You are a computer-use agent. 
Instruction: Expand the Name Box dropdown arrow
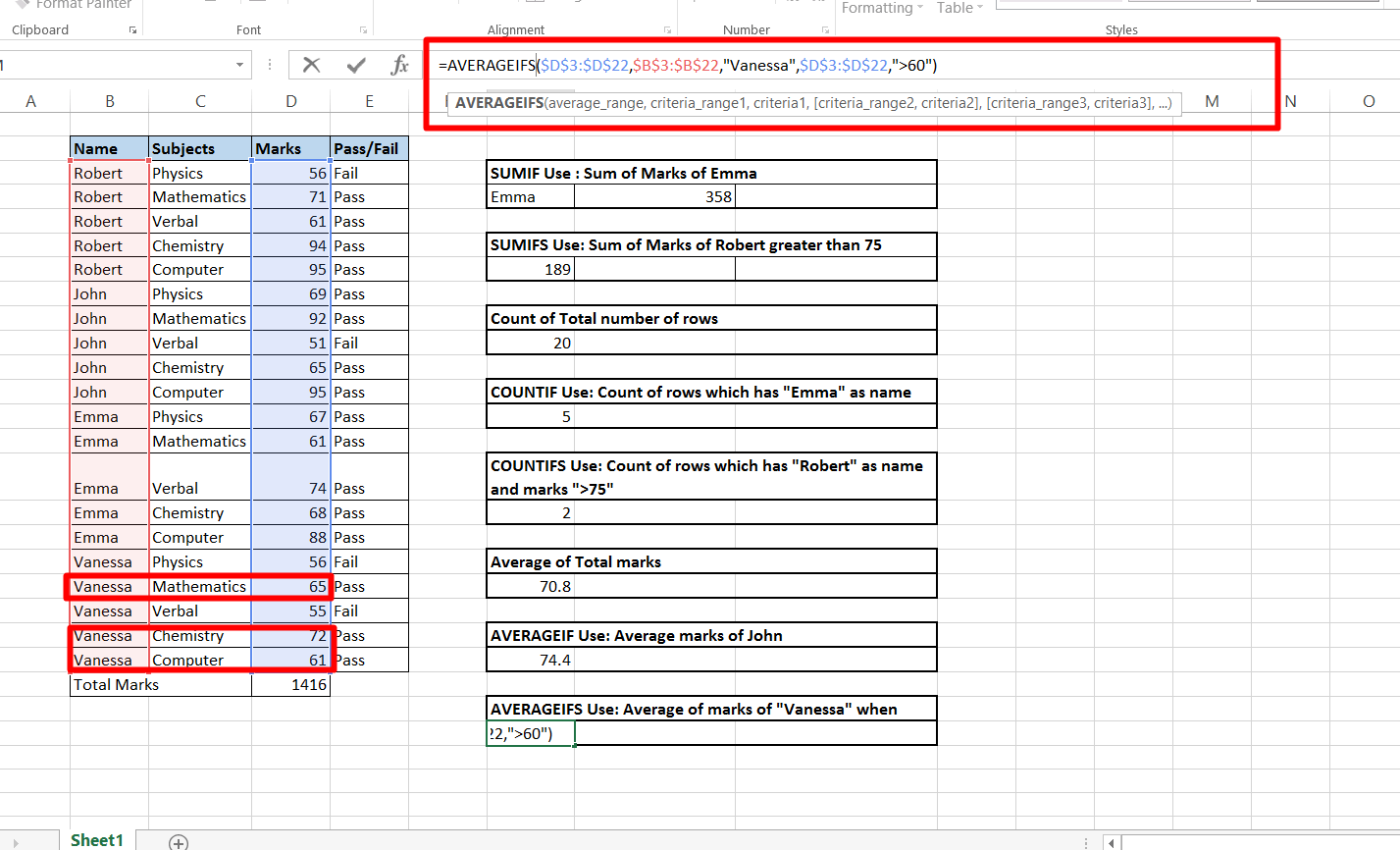[239, 66]
